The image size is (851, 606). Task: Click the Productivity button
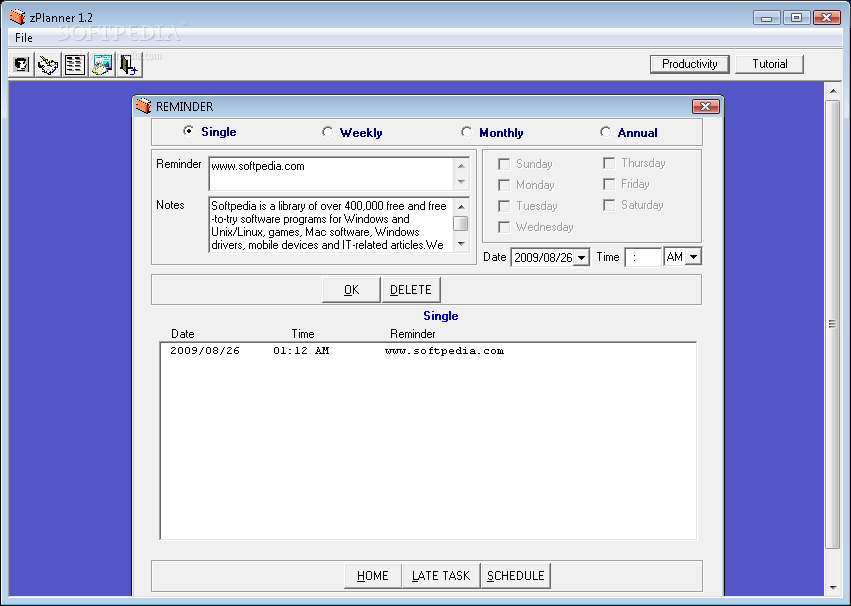[x=689, y=64]
